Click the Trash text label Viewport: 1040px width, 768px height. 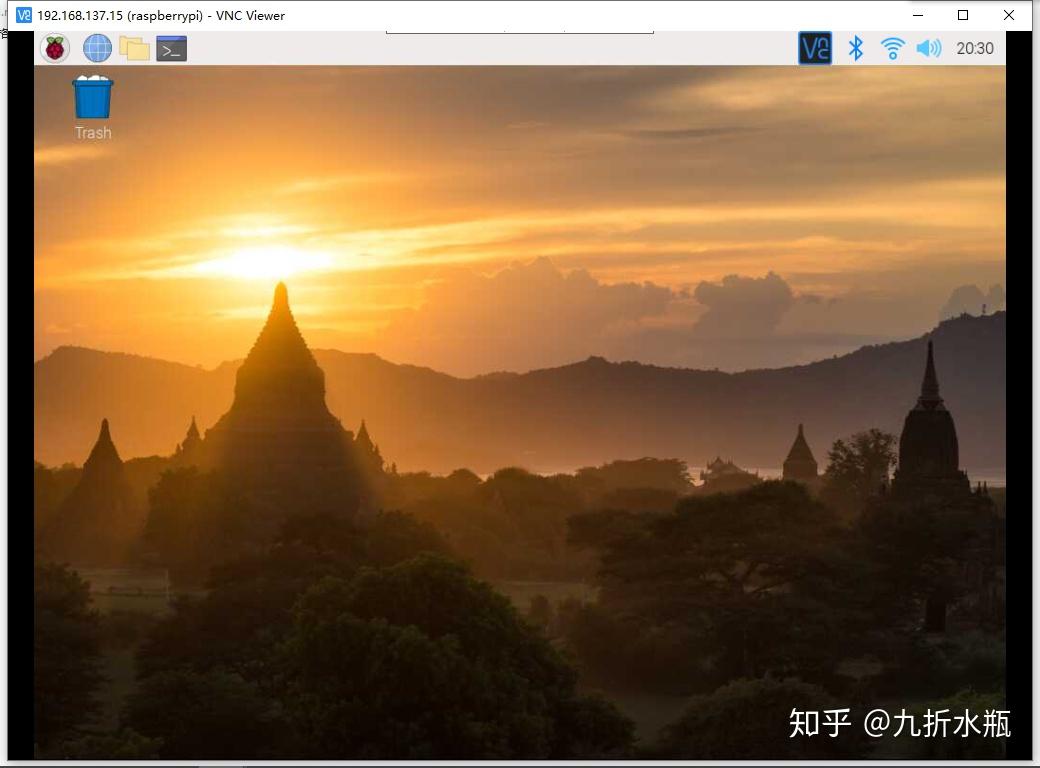click(93, 133)
